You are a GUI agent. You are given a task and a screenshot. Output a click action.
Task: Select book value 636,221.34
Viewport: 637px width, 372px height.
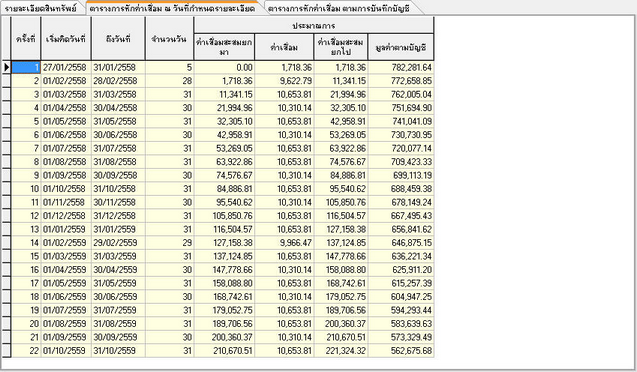(401, 256)
